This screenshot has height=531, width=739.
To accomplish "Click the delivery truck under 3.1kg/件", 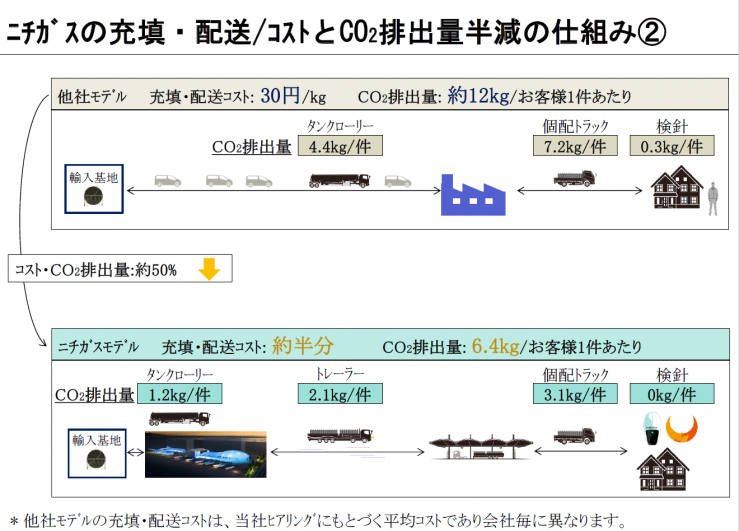I will [575, 436].
